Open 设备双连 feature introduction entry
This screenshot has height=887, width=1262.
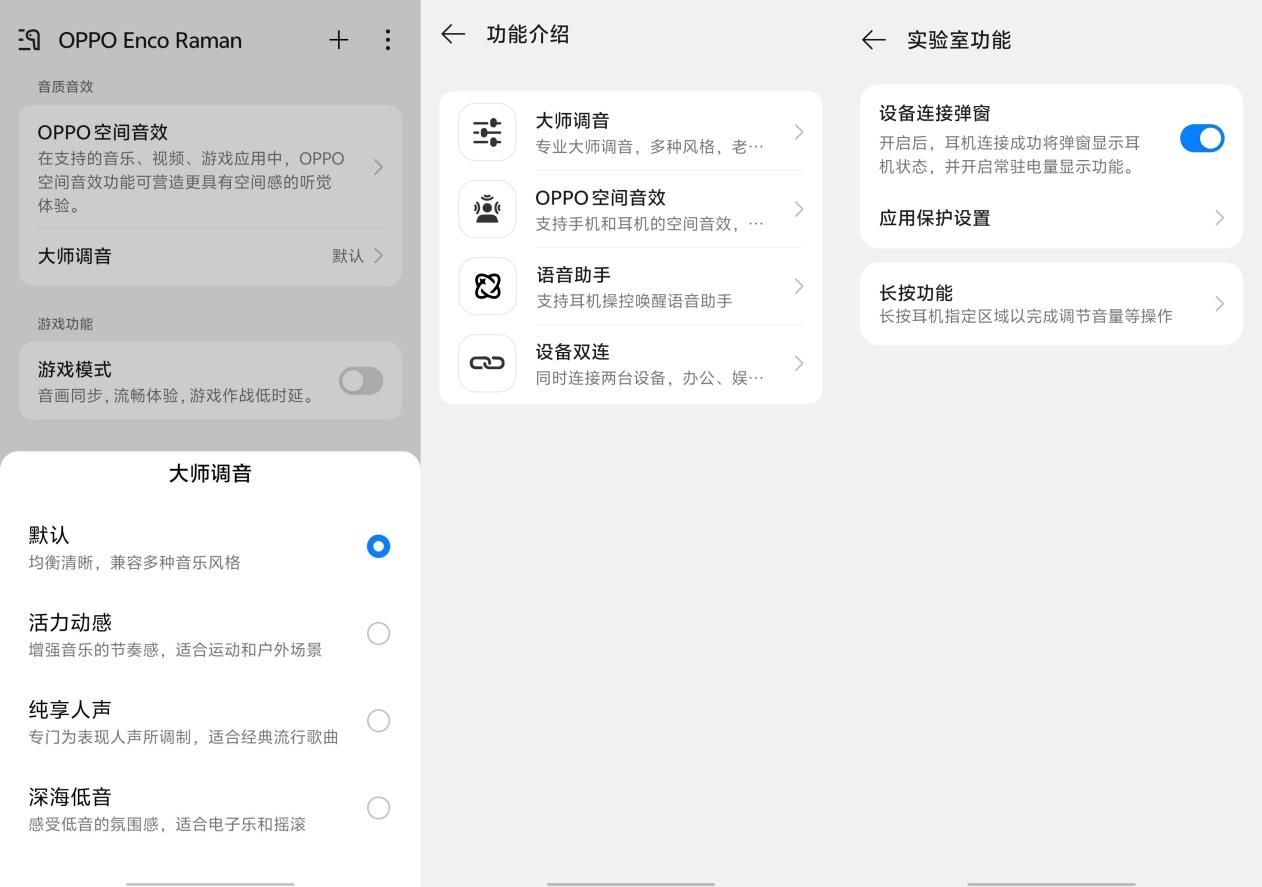tap(631, 363)
